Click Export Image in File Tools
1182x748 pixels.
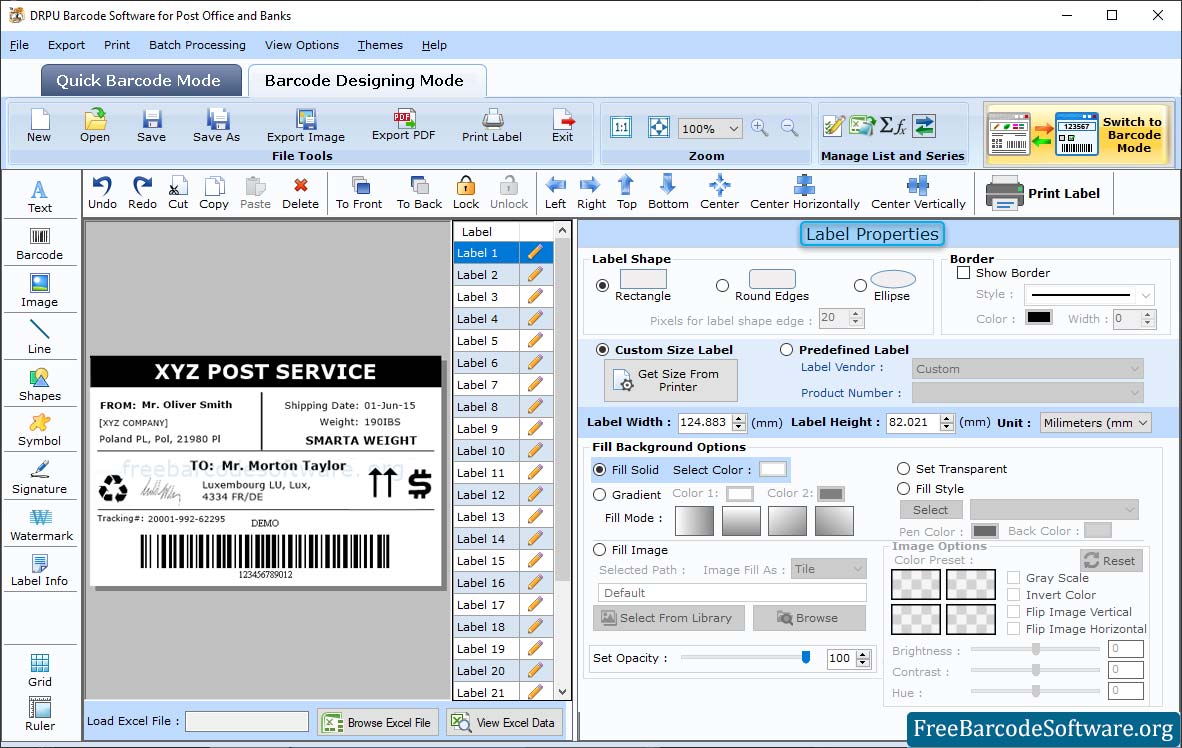pos(305,125)
